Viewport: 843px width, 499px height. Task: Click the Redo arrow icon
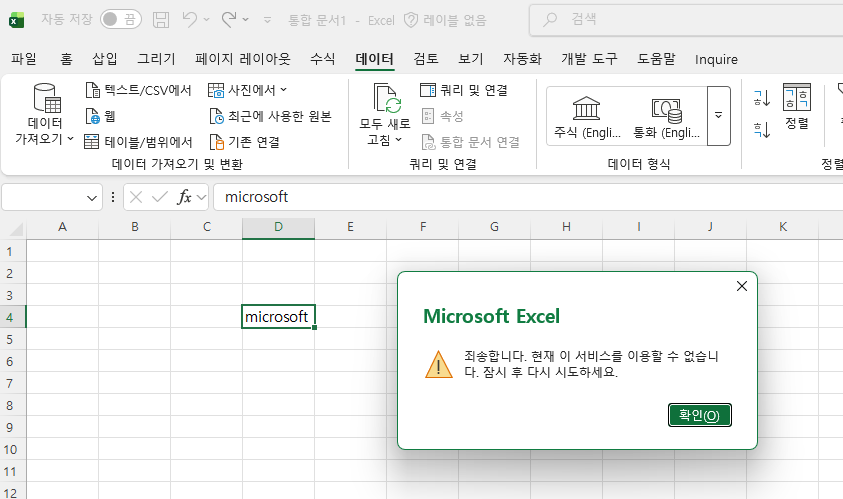click(x=229, y=19)
